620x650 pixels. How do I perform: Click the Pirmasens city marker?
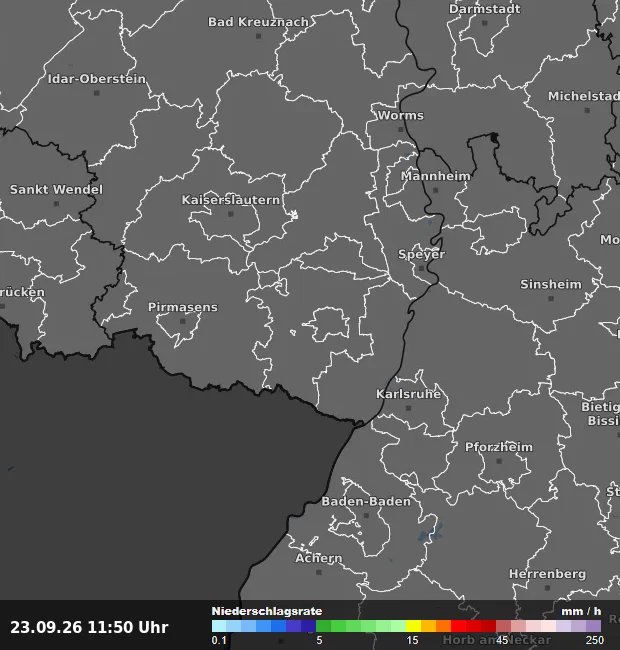(183, 321)
